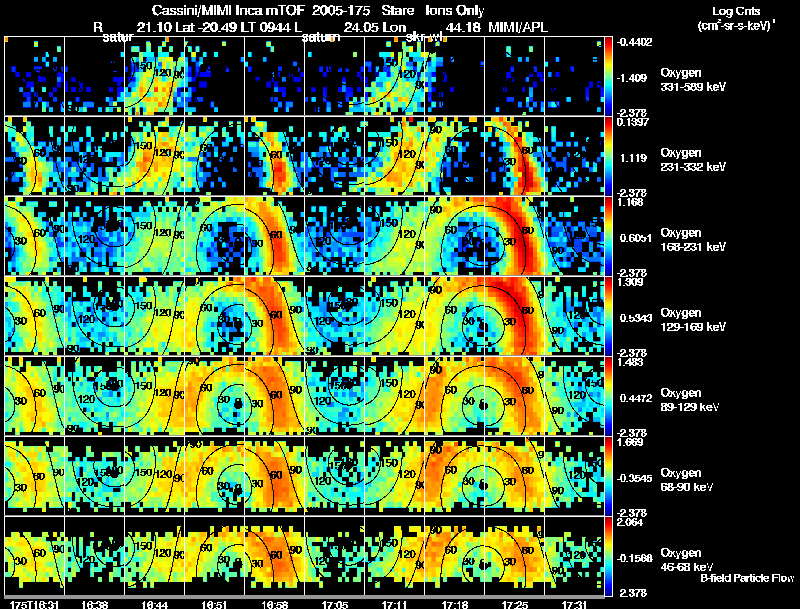800x609 pixels.
Task: Click the 'Ions Only' title text
Action: pyautogui.click(x=455, y=11)
